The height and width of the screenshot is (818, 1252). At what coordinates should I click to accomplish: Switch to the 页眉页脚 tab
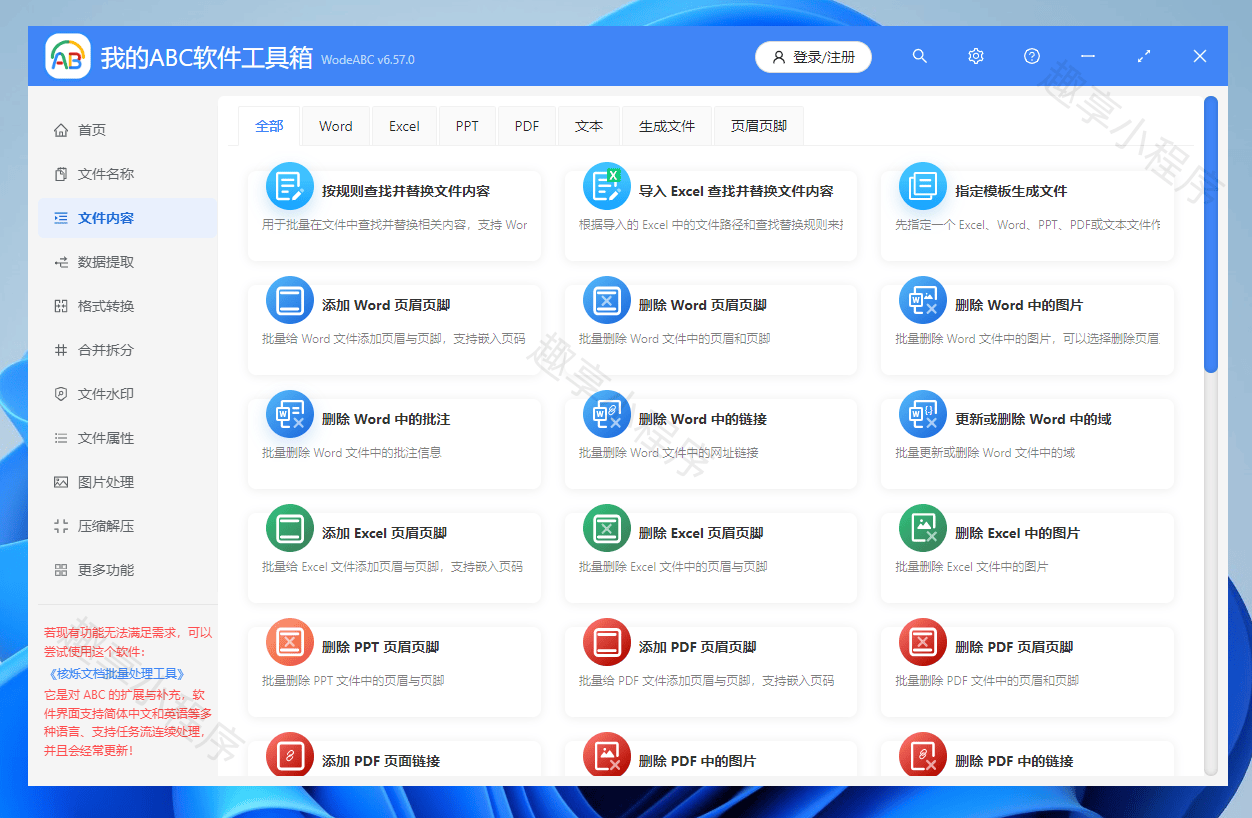click(759, 126)
